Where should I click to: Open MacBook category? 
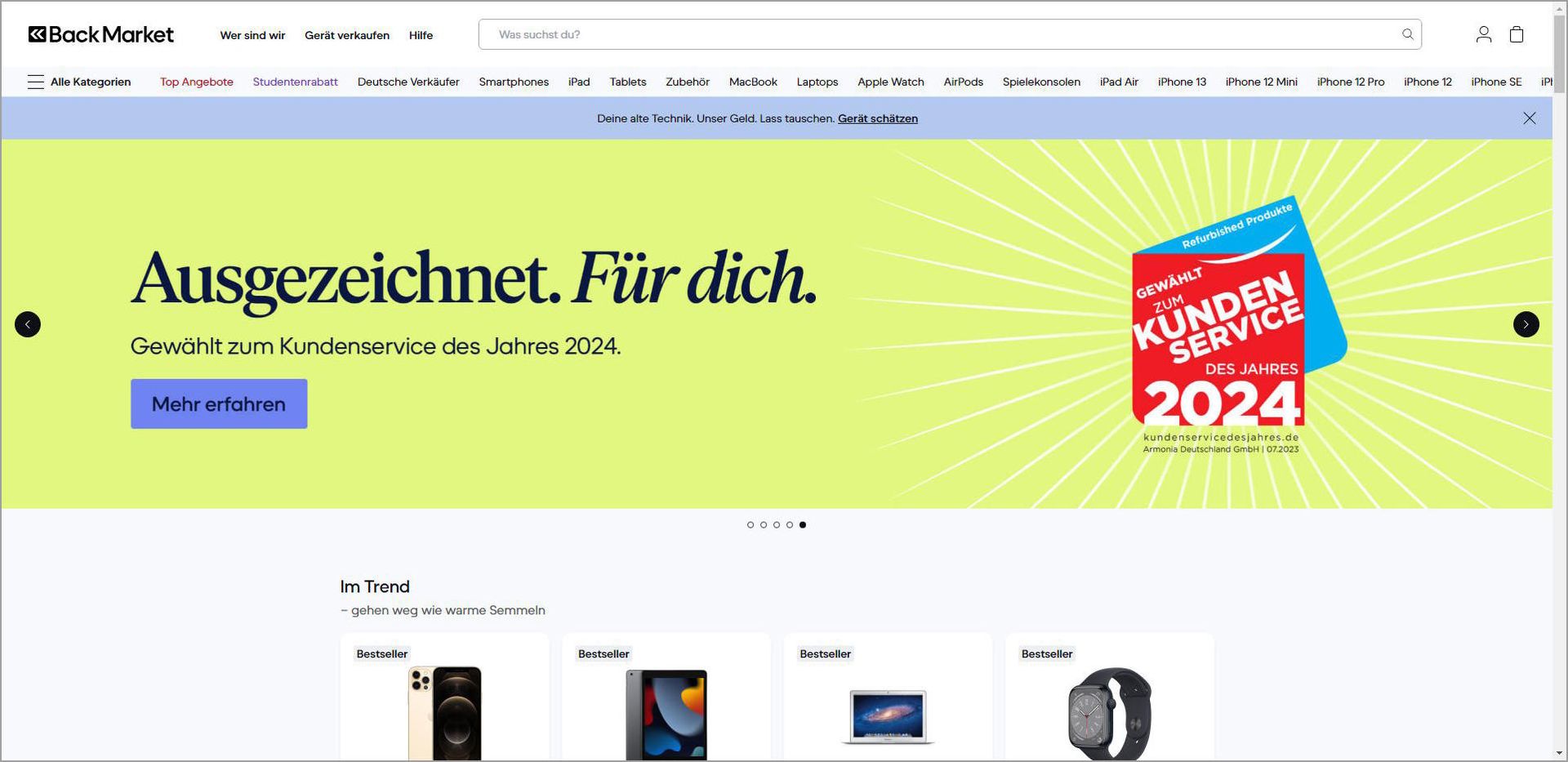pyautogui.click(x=753, y=82)
